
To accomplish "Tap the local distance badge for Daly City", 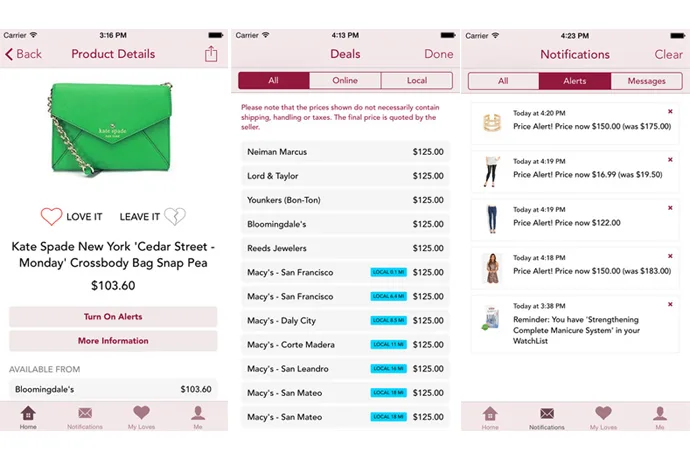I will pos(389,320).
